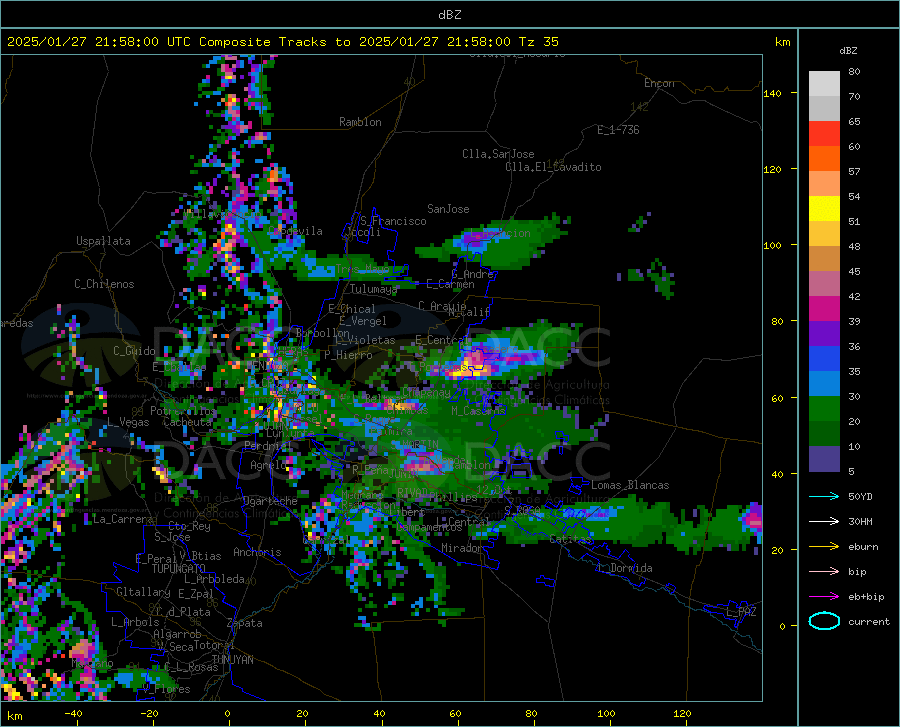Click the pink bip arrow in legend
Screen dimensions: 900x727
pos(824,571)
